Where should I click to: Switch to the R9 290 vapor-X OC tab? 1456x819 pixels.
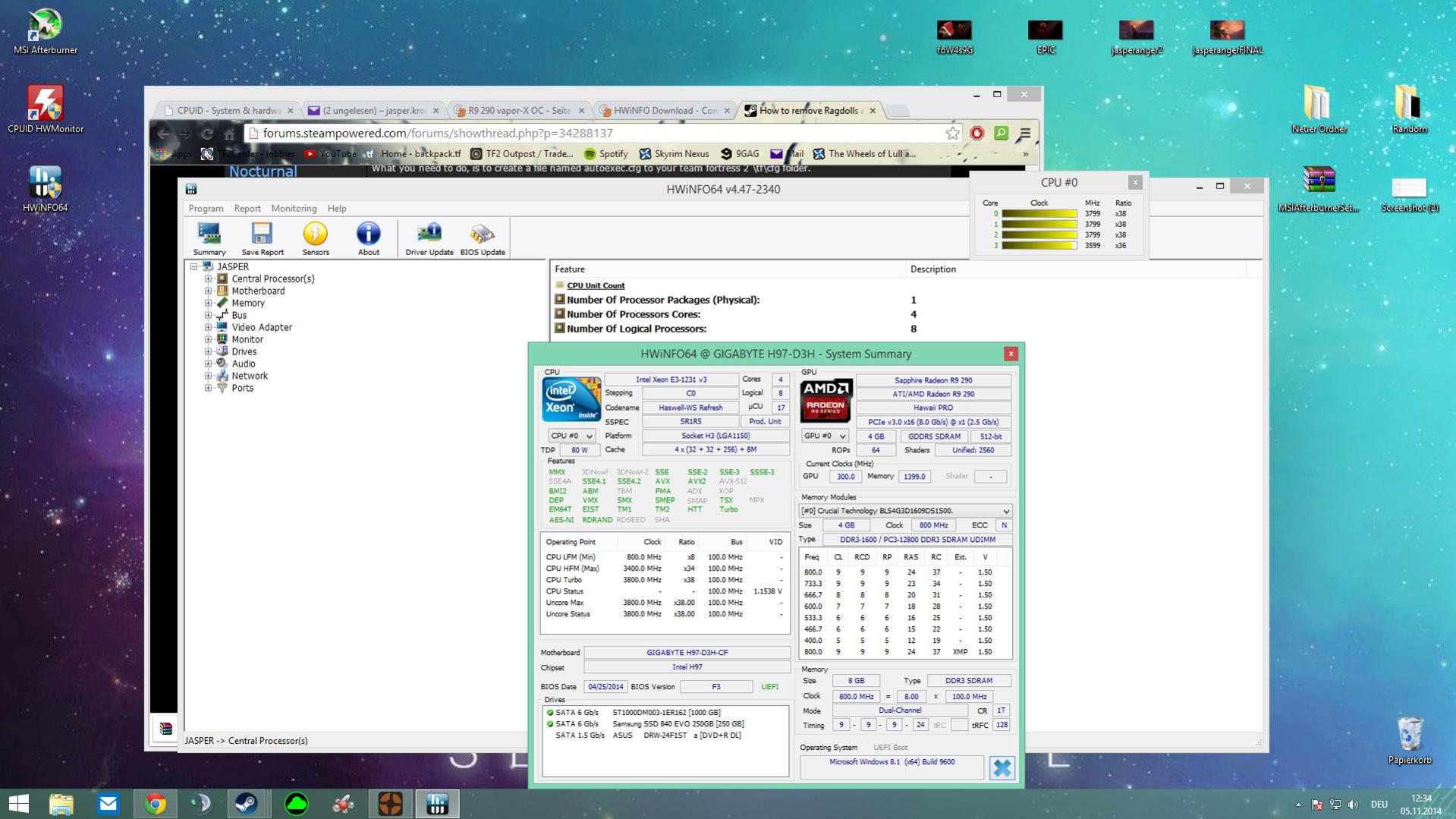[x=518, y=111]
